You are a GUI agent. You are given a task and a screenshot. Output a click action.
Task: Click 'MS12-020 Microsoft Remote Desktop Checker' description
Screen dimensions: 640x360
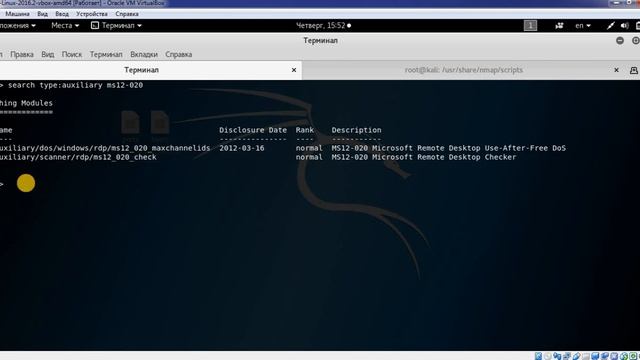424,157
